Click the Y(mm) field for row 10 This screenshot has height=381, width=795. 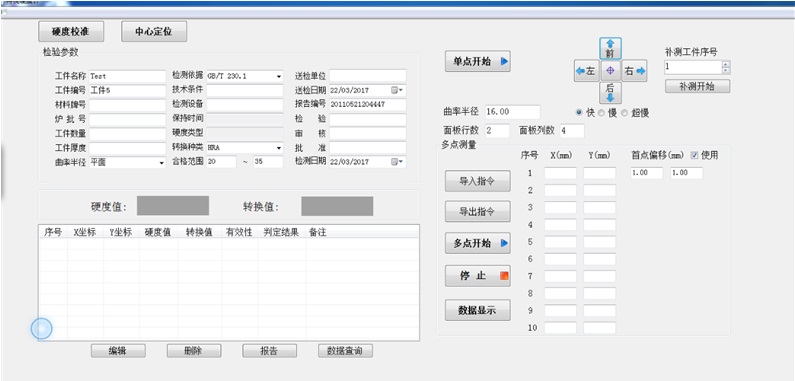599,328
